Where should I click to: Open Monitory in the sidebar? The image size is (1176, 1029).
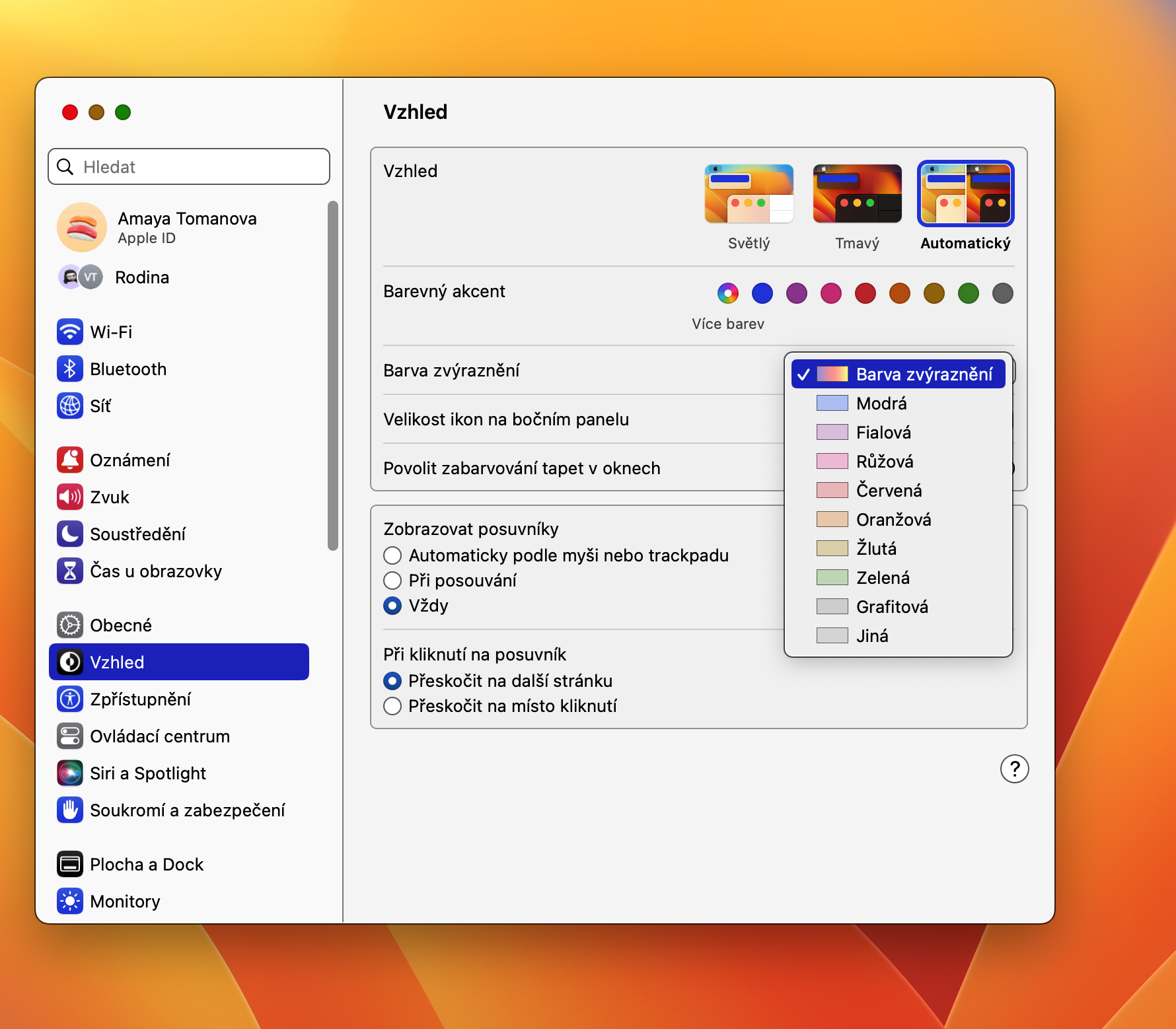pos(179,901)
